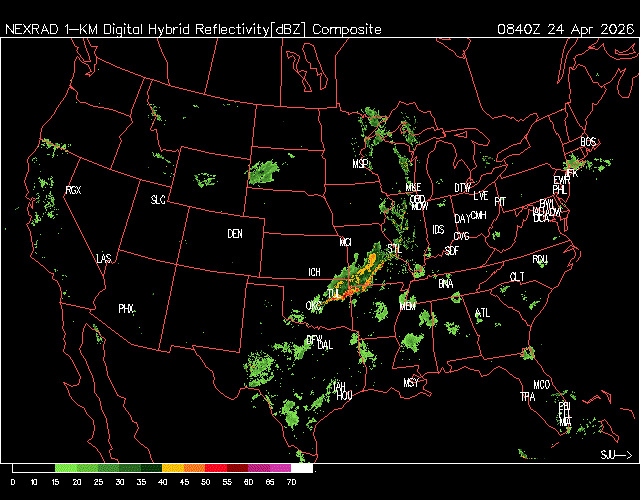Click the NEXRAD reflectivity composite title
640x500 pixels.
click(193, 29)
